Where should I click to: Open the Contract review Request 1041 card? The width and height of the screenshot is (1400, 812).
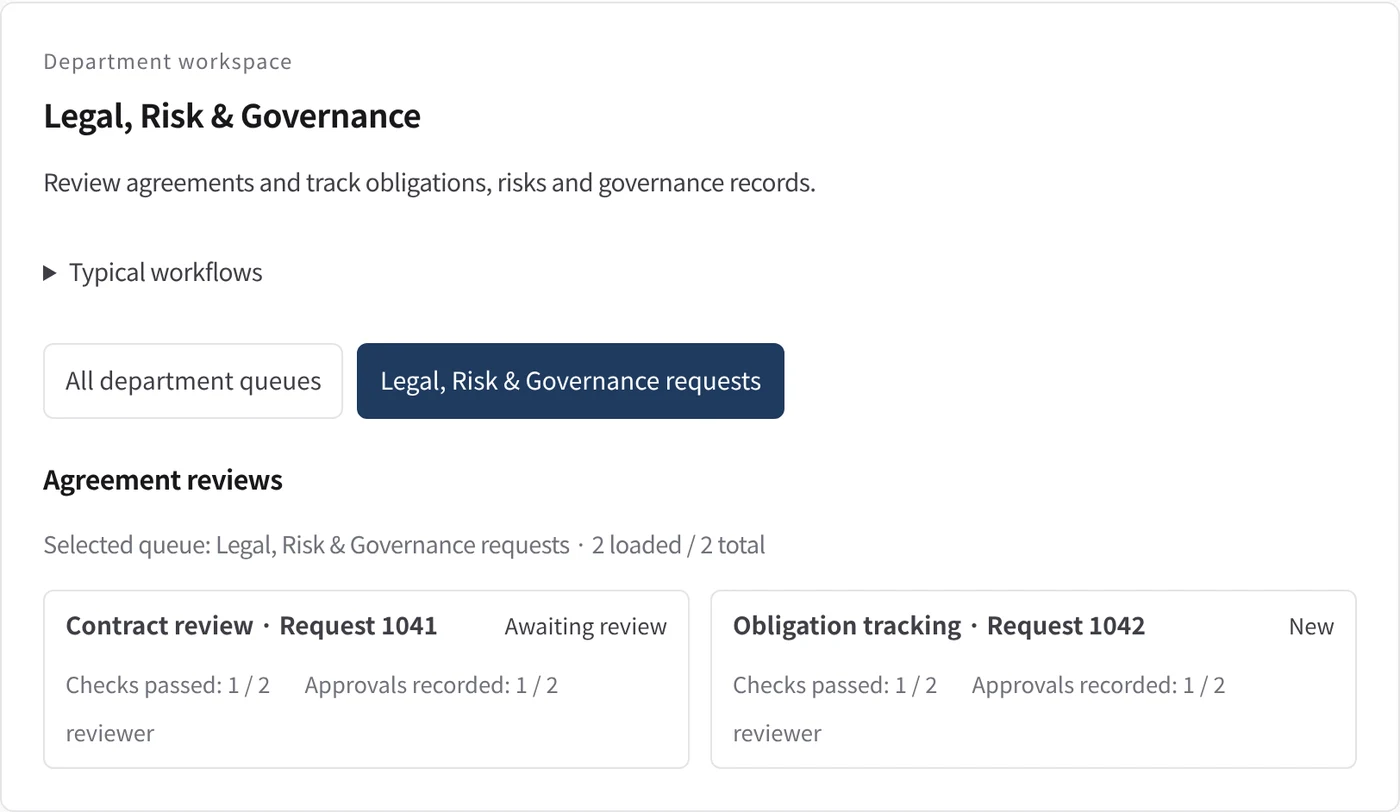pyautogui.click(x=366, y=679)
